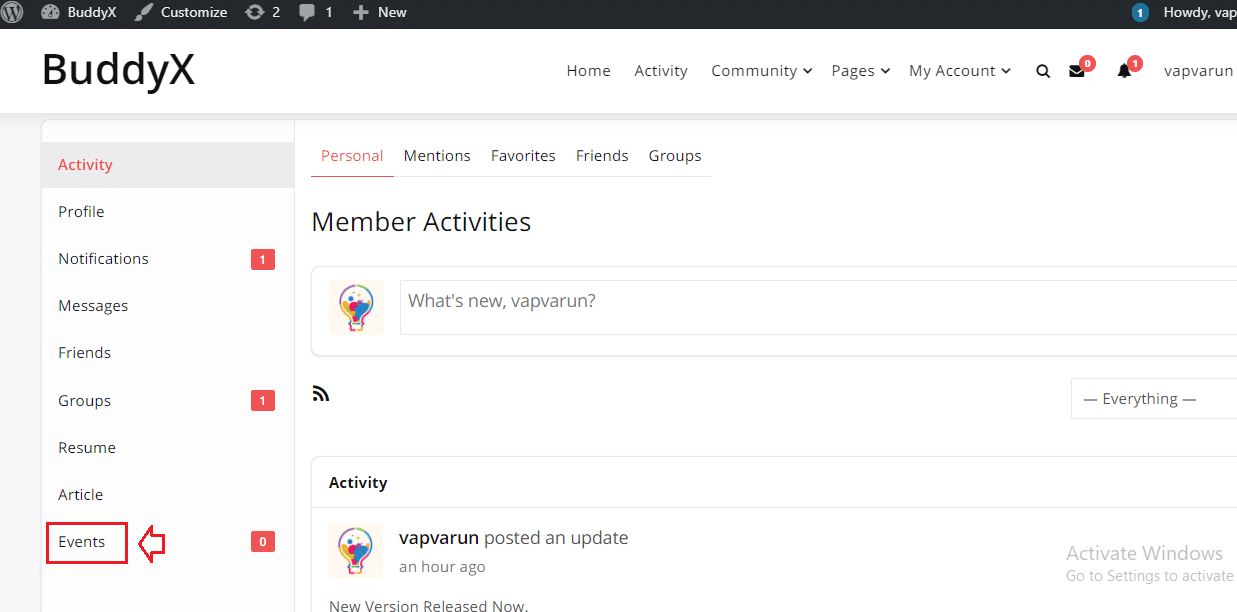This screenshot has height=612, width=1237.
Task: Switch to the Favorites tab
Action: tap(523, 155)
